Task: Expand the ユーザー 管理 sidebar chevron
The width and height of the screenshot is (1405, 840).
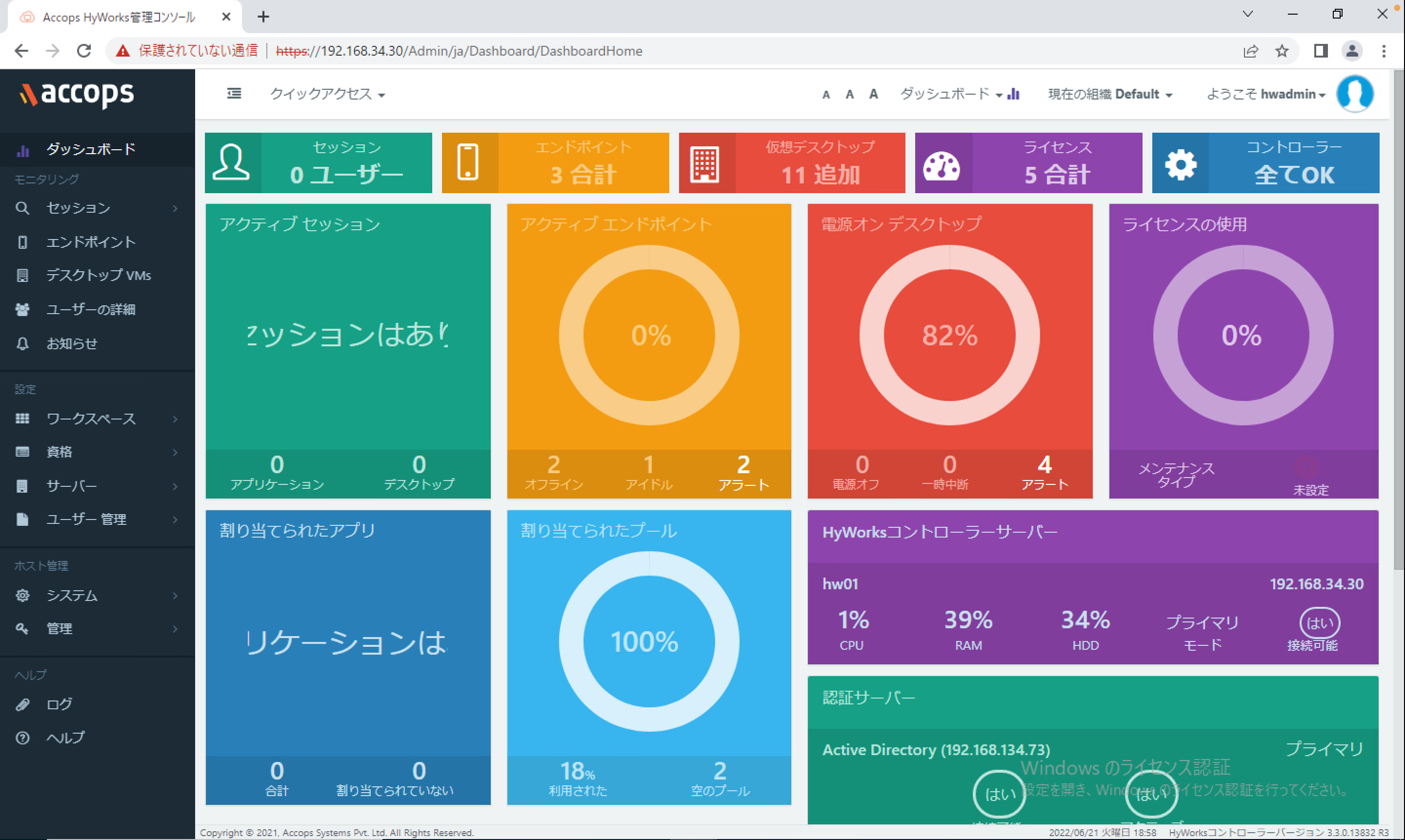Action: point(175,519)
